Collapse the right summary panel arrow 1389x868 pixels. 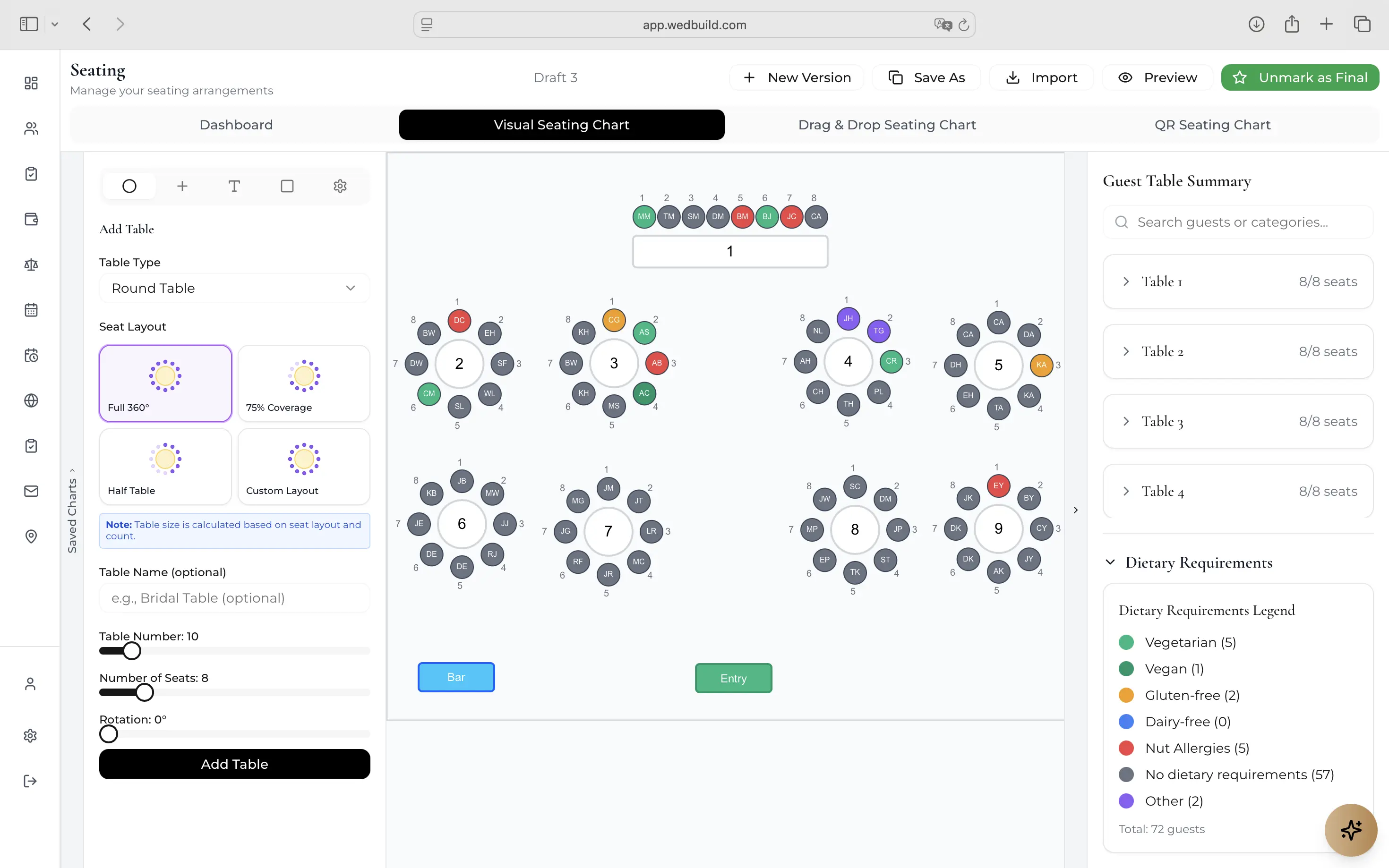tap(1075, 510)
